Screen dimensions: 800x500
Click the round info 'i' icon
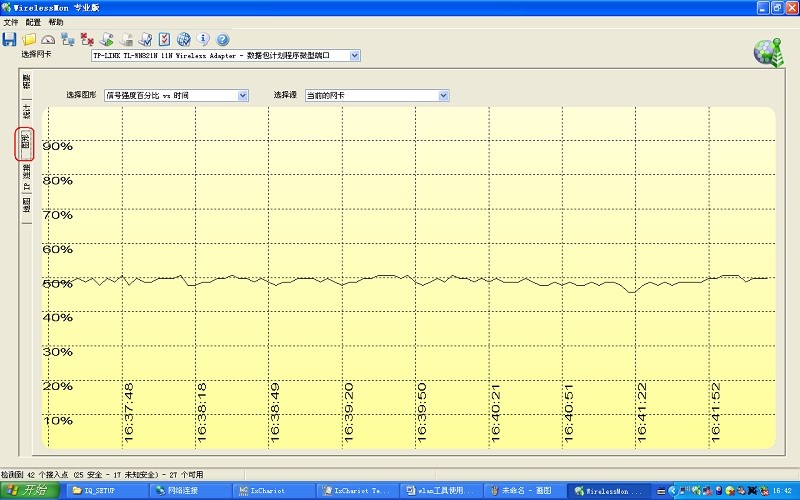click(x=203, y=40)
